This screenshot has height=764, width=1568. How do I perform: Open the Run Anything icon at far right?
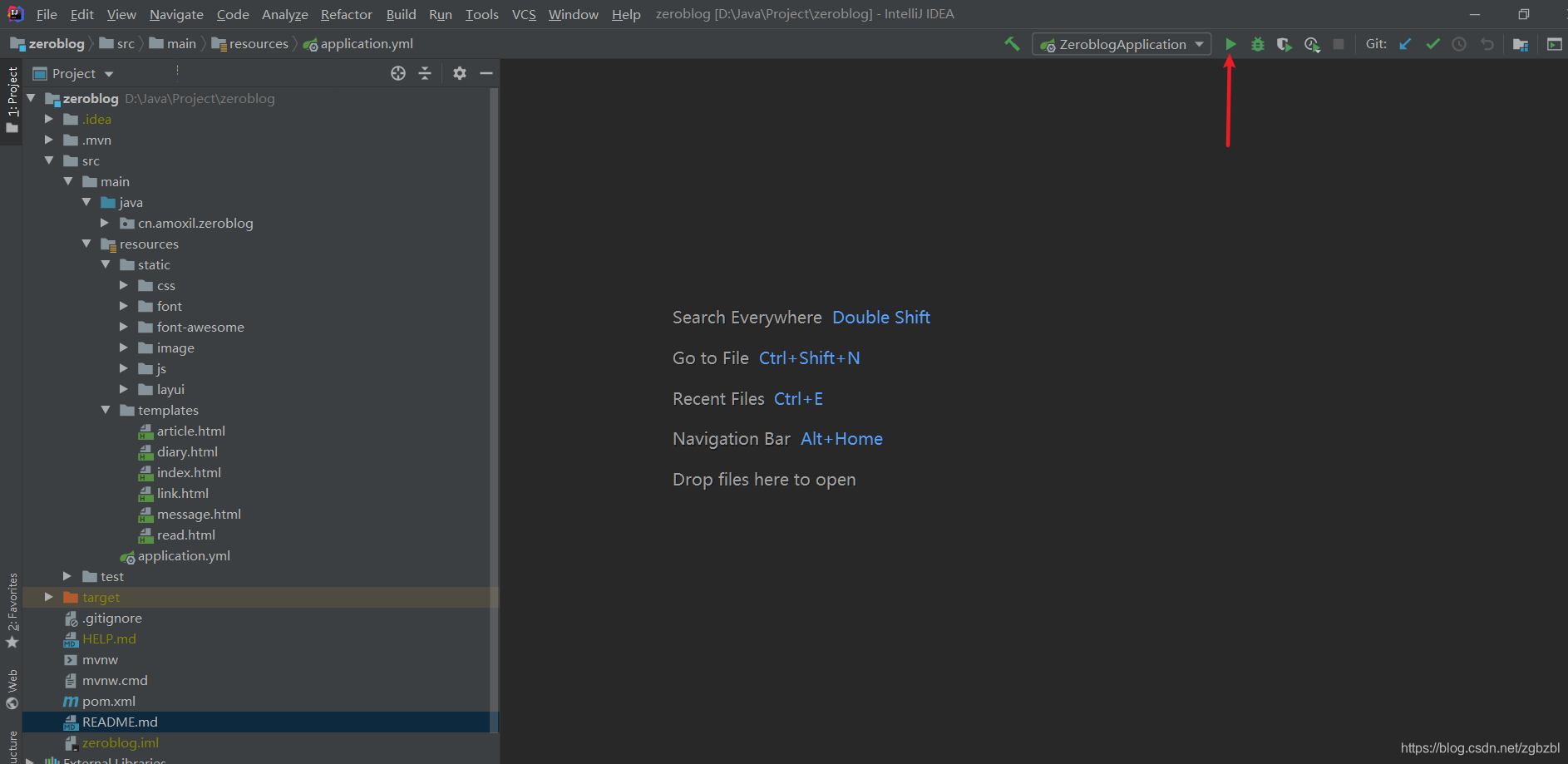[1554, 44]
